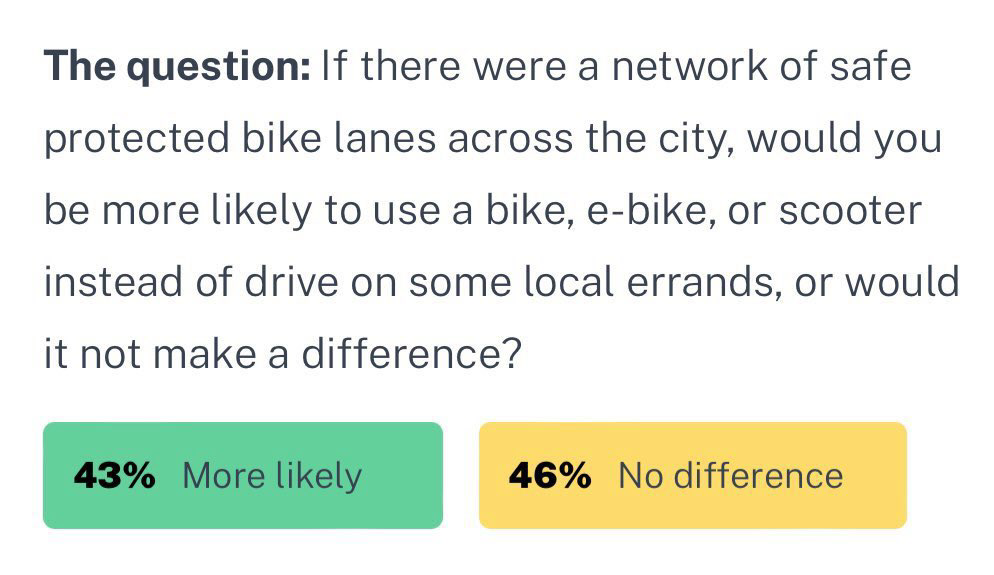Select the yellow "No difference" answer box
The height and width of the screenshot is (575, 994).
[x=692, y=475]
